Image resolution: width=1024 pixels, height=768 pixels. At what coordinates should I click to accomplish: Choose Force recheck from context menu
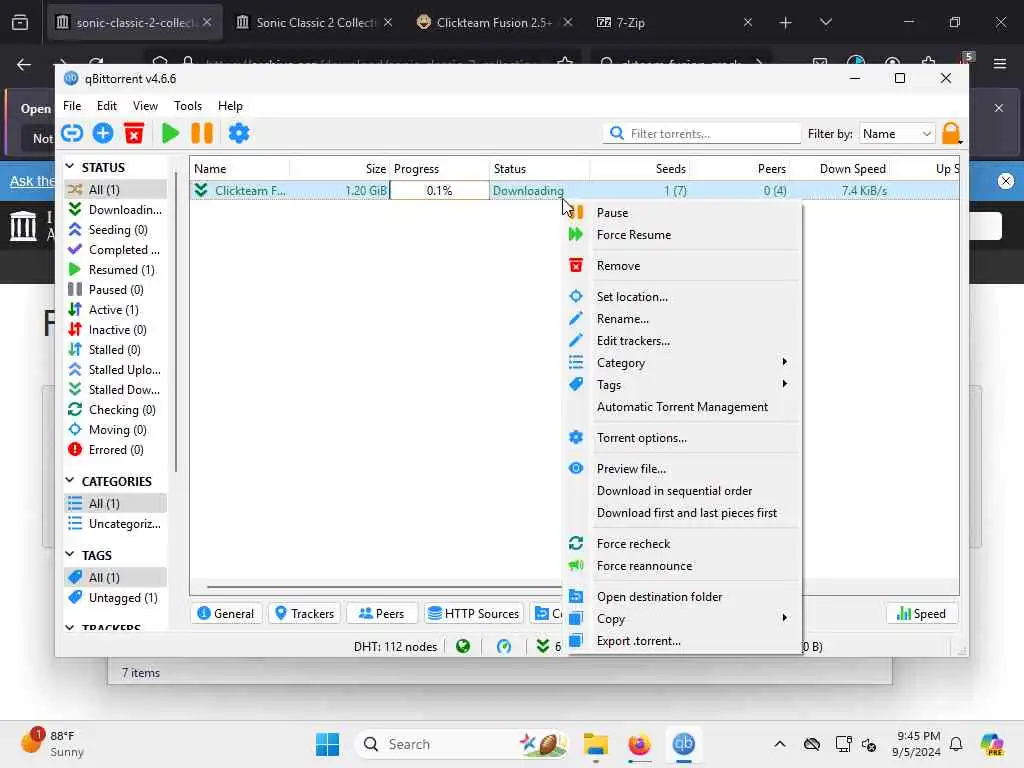(683, 543)
